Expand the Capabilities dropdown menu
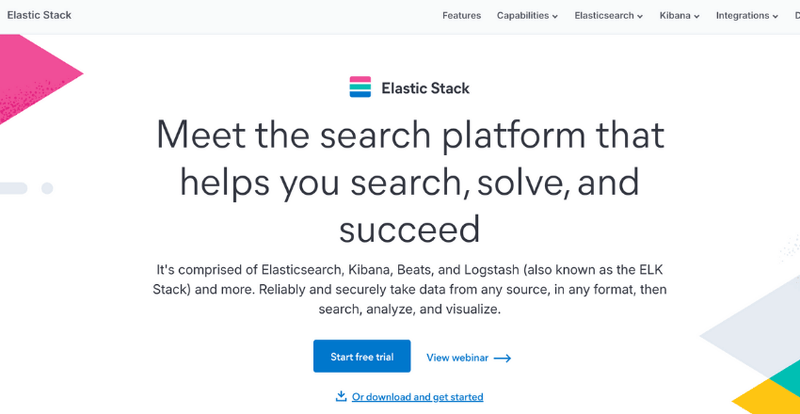Screen dimensions: 800x414 pyautogui.click(x=527, y=16)
